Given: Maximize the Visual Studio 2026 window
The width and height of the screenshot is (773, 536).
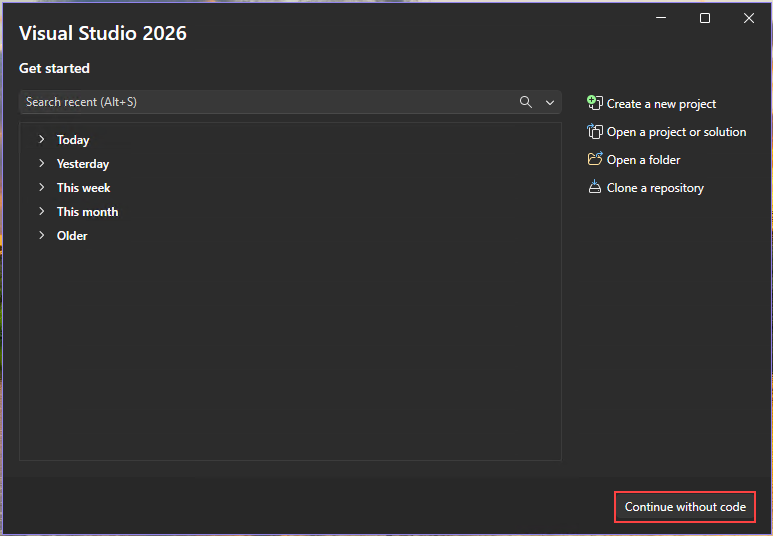Looking at the screenshot, I should click(705, 18).
